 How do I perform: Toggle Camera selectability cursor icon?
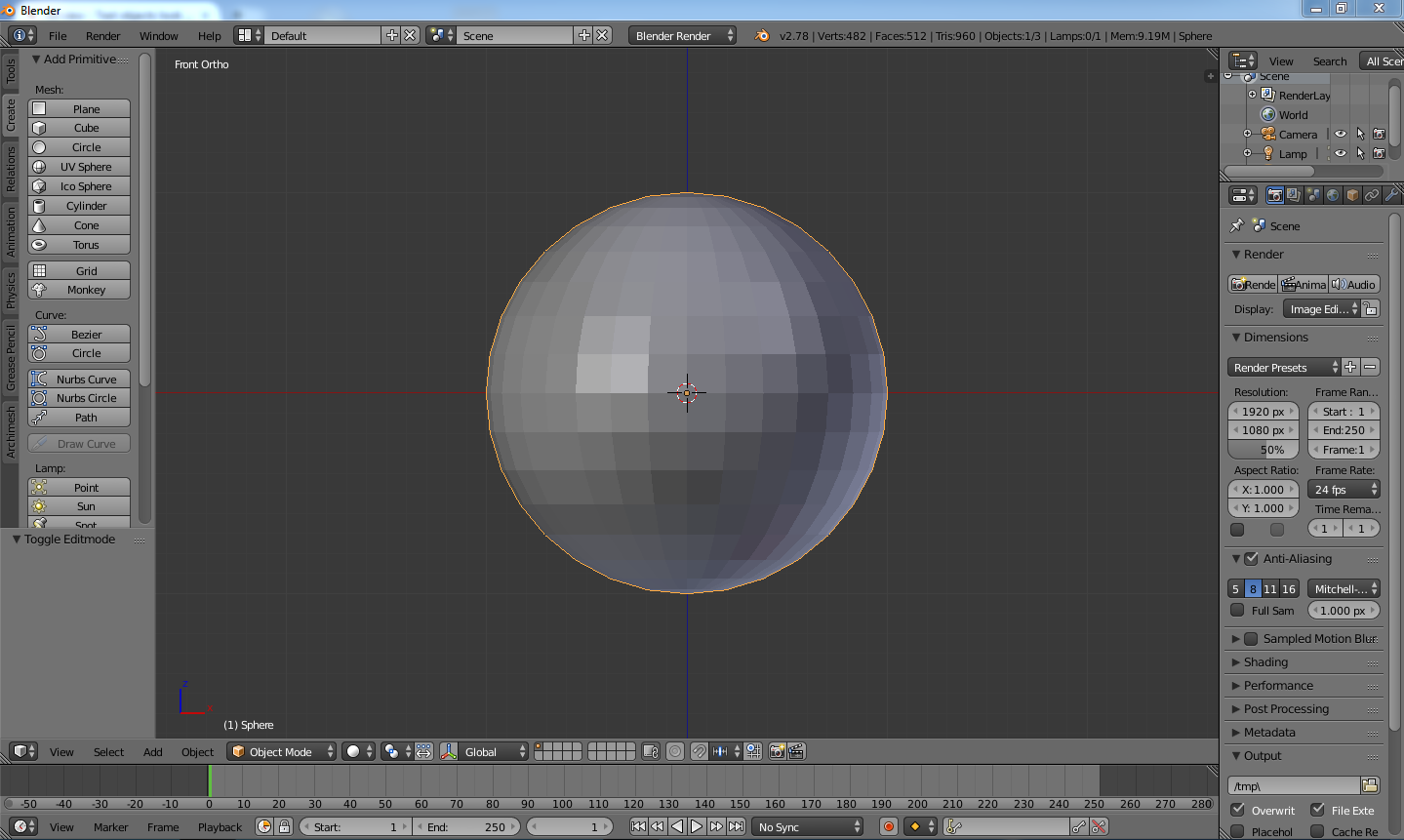(1360, 135)
